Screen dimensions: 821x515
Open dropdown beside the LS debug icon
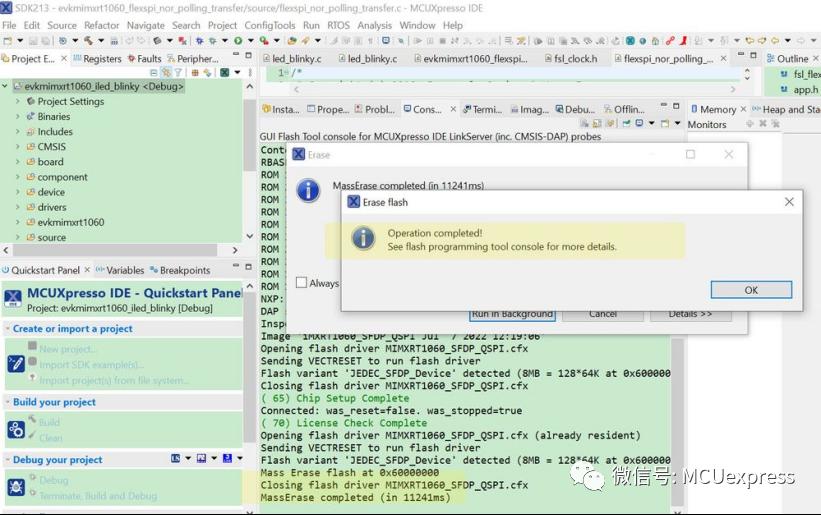pos(188,458)
